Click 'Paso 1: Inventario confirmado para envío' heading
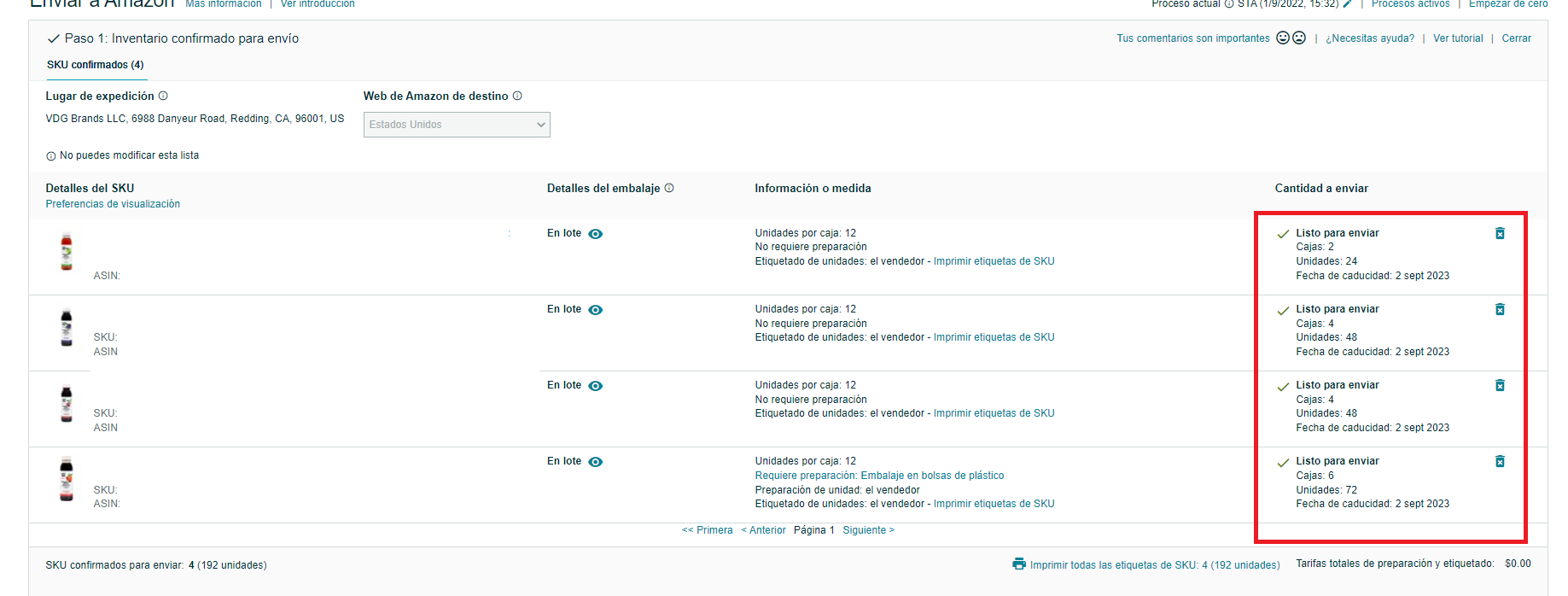The height and width of the screenshot is (596, 1568). tap(182, 38)
